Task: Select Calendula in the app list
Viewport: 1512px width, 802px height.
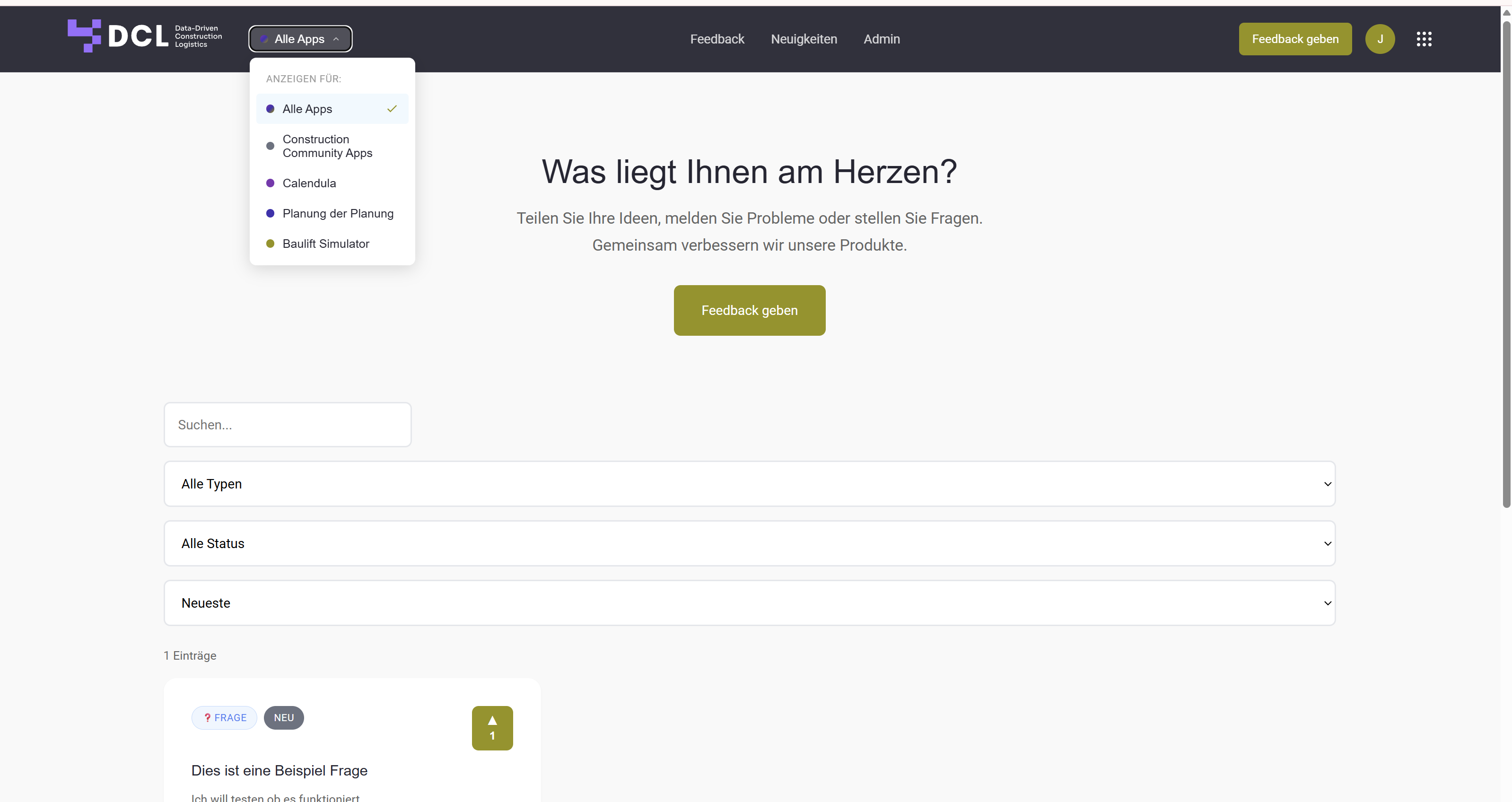Action: [x=332, y=183]
